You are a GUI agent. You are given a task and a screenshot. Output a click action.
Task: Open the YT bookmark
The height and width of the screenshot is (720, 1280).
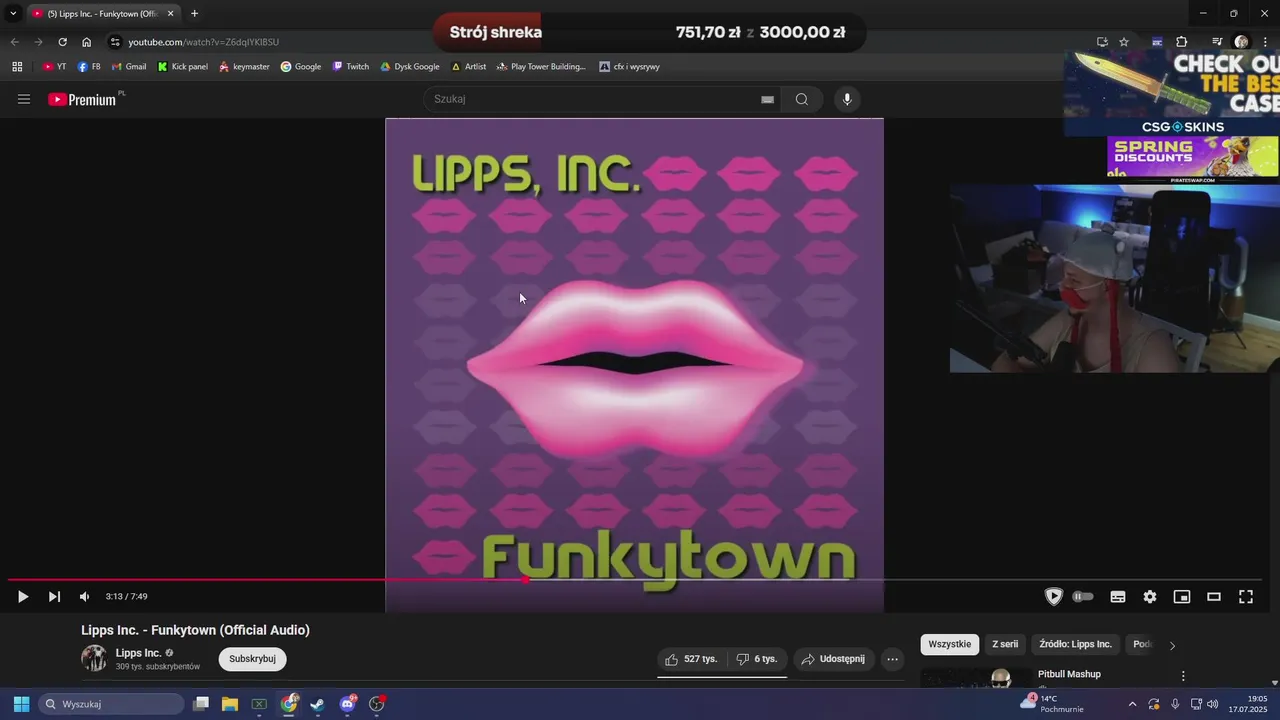coord(55,67)
